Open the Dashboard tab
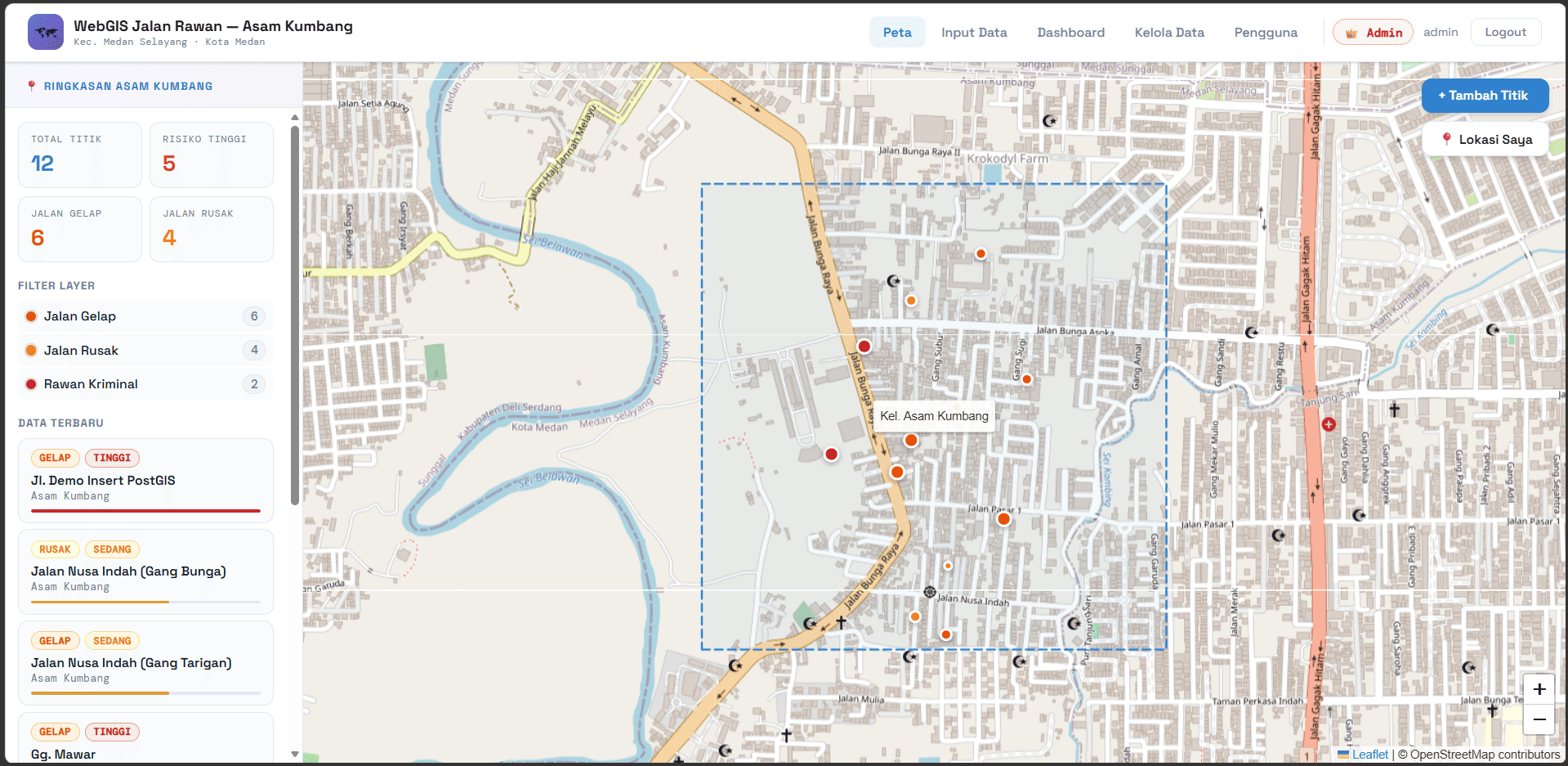The height and width of the screenshot is (766, 1568). point(1070,32)
